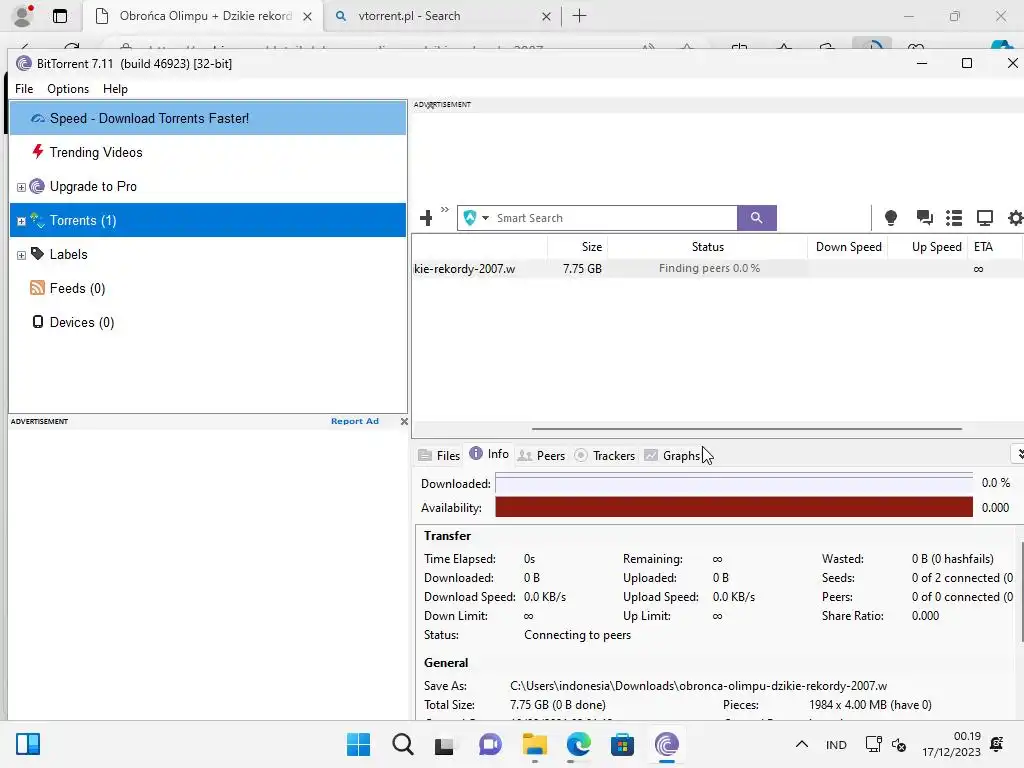Toggle the list view icon

pos(954,217)
